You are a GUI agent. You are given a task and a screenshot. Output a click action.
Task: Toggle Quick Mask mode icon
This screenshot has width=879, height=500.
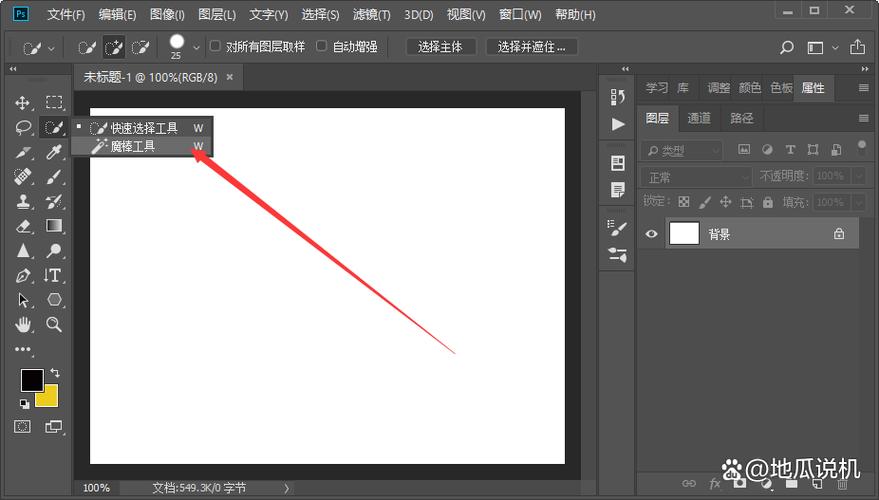[22, 427]
